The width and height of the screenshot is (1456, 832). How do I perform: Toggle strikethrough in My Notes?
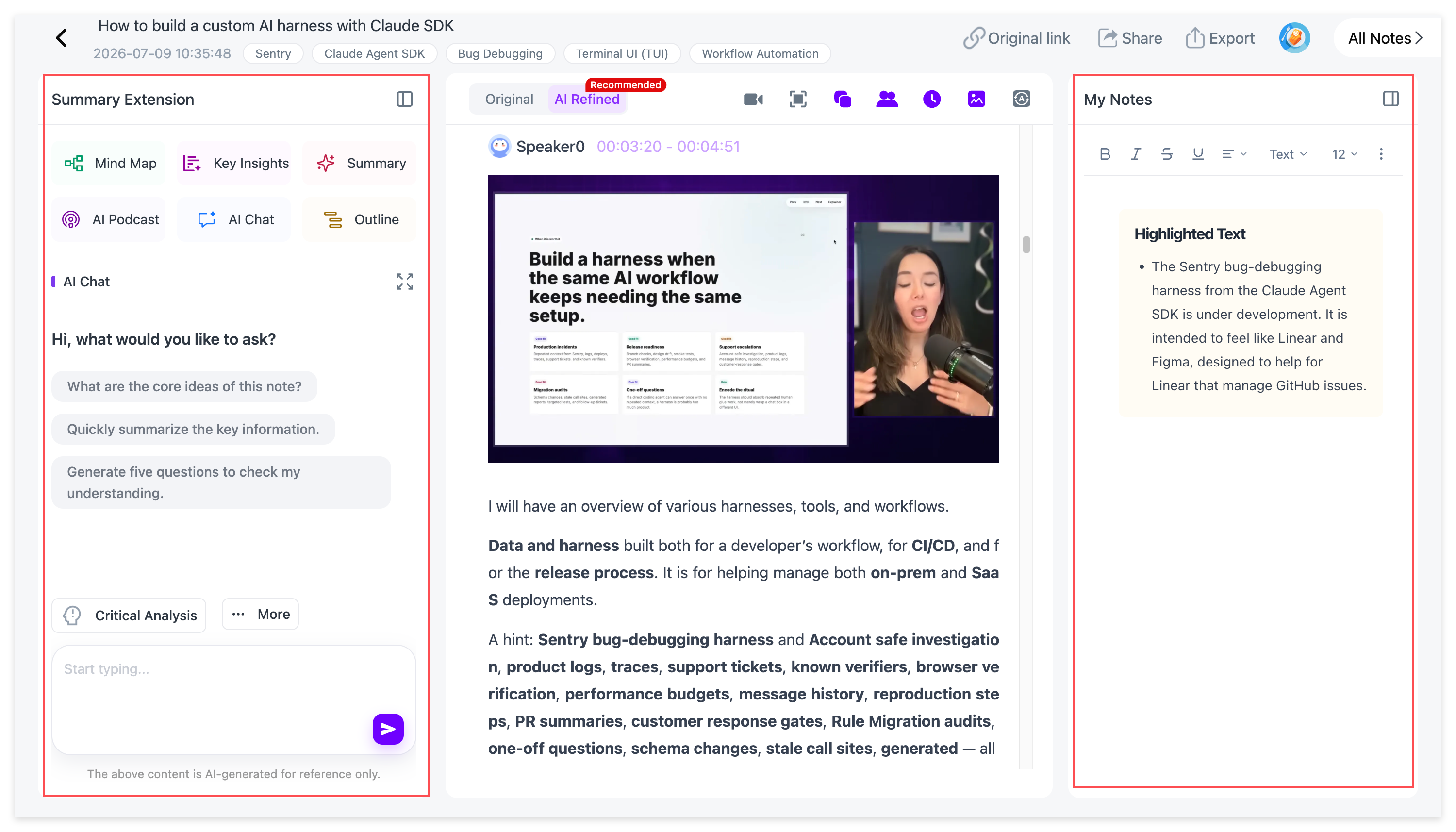[1166, 154]
